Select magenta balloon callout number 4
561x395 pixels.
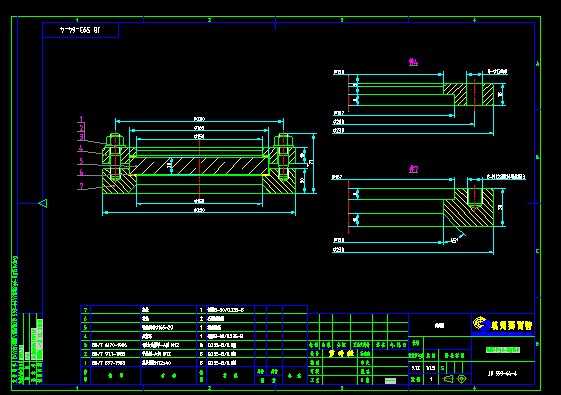[81, 148]
